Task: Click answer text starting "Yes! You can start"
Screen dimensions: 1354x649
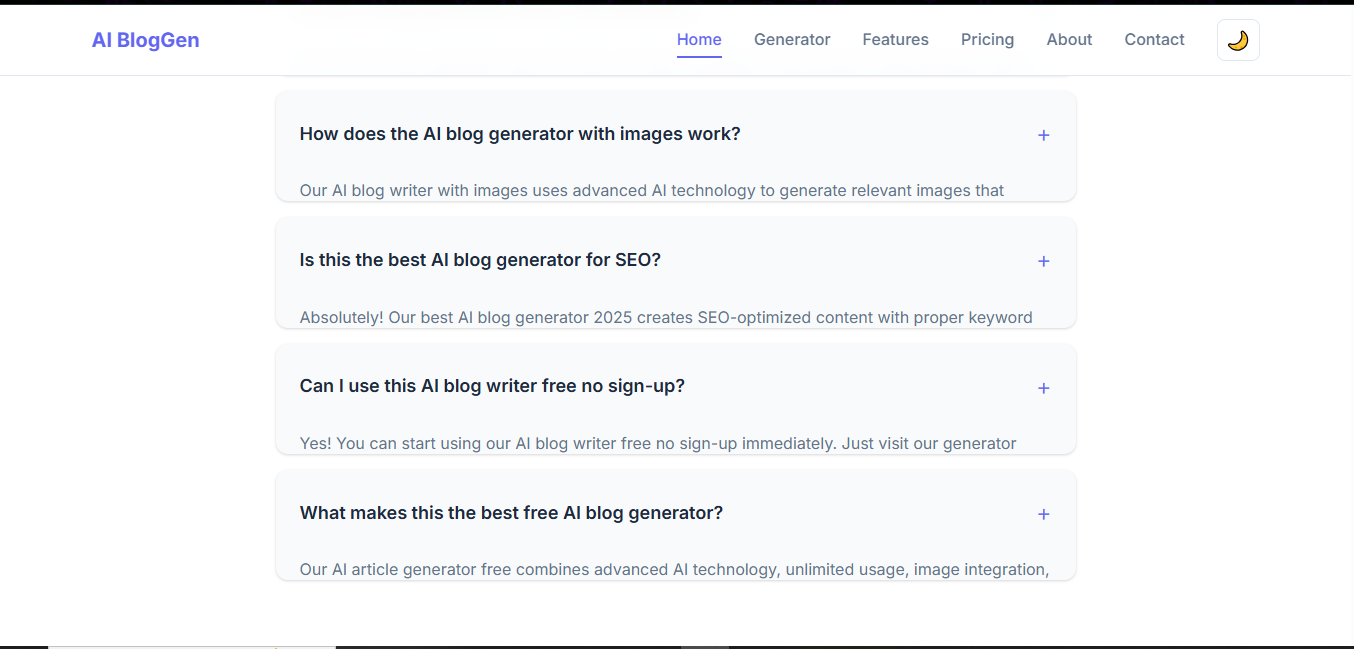Action: pos(657,443)
